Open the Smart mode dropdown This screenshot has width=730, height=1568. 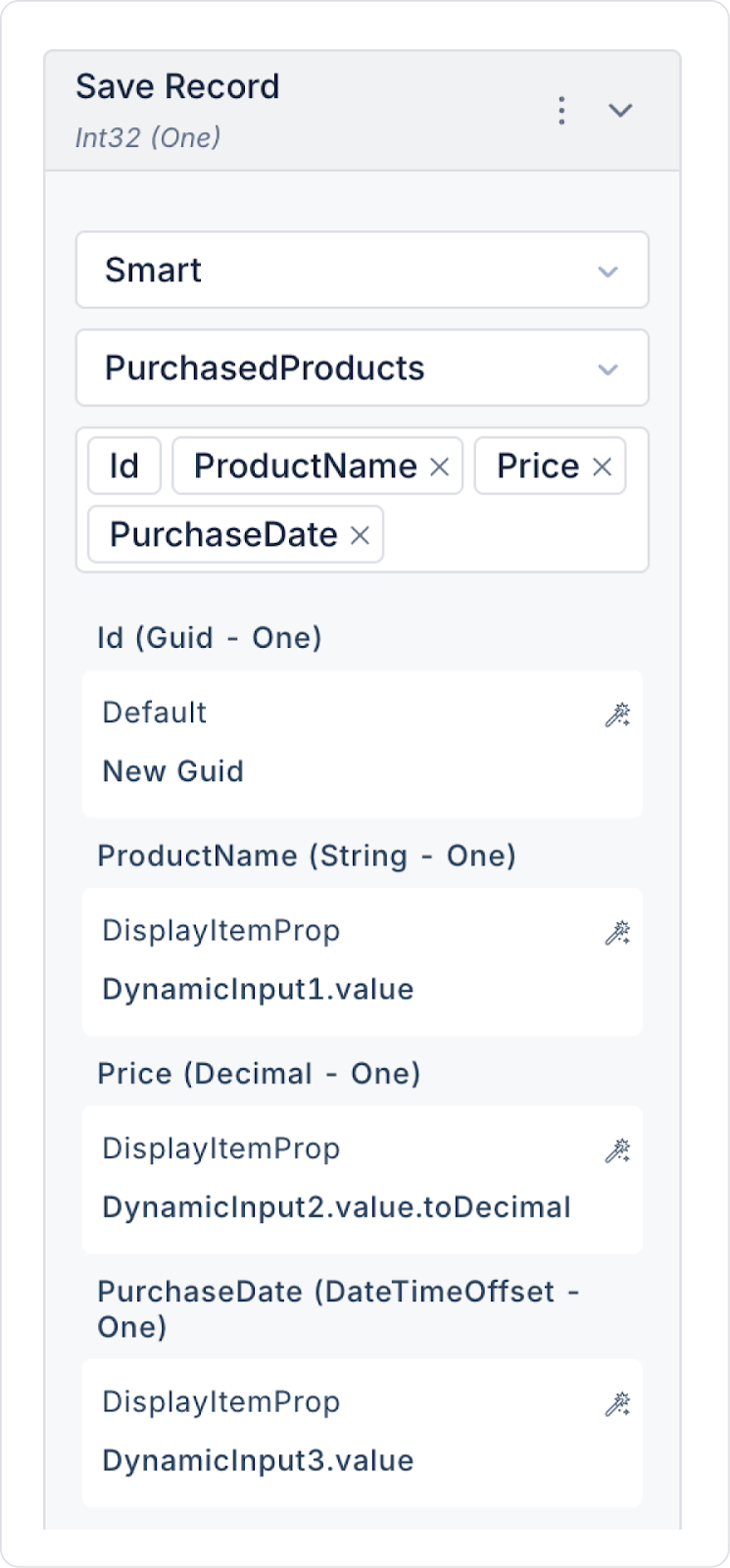[362, 270]
